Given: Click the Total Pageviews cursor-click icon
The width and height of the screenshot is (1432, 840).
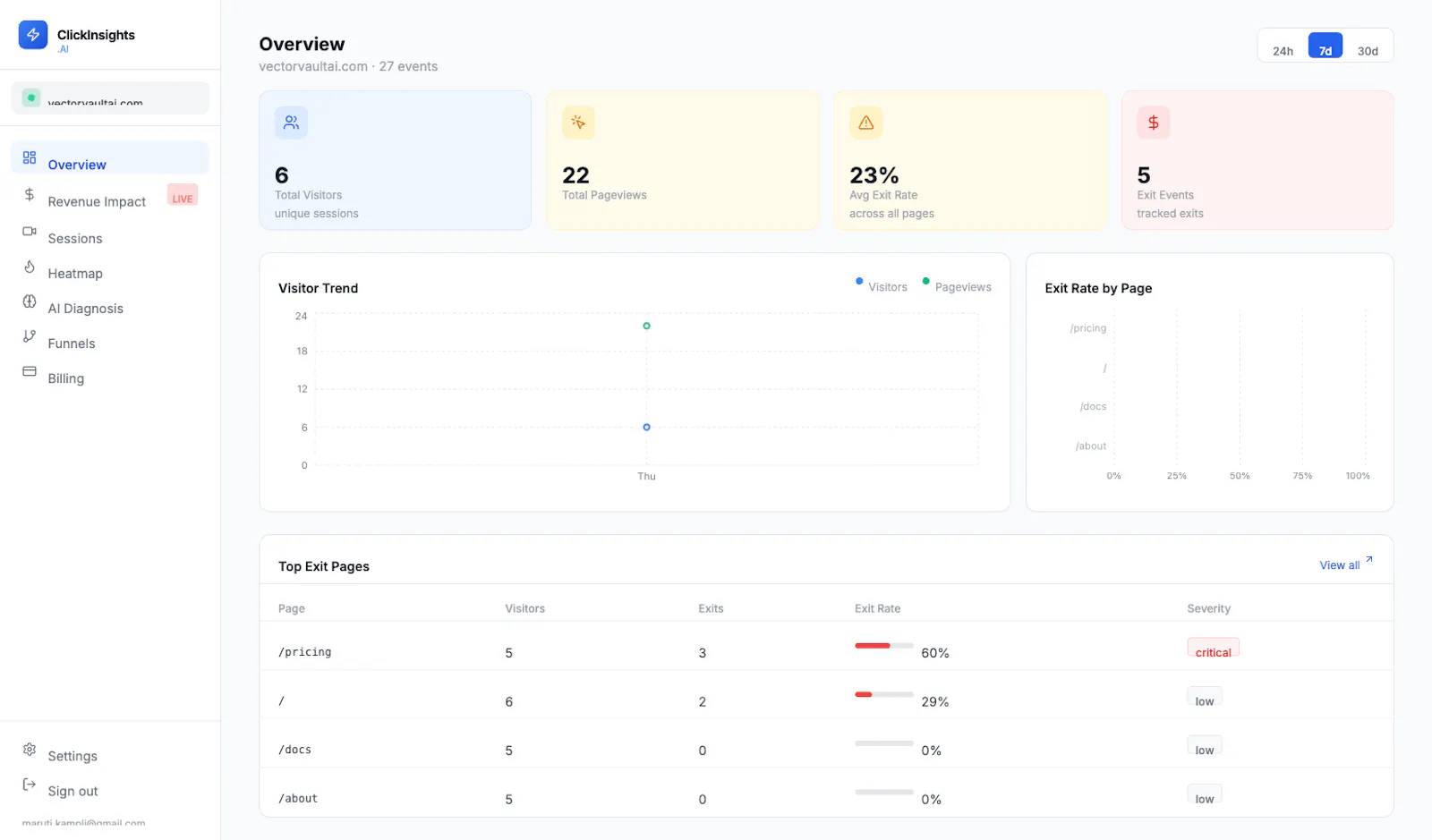Looking at the screenshot, I should point(578,123).
